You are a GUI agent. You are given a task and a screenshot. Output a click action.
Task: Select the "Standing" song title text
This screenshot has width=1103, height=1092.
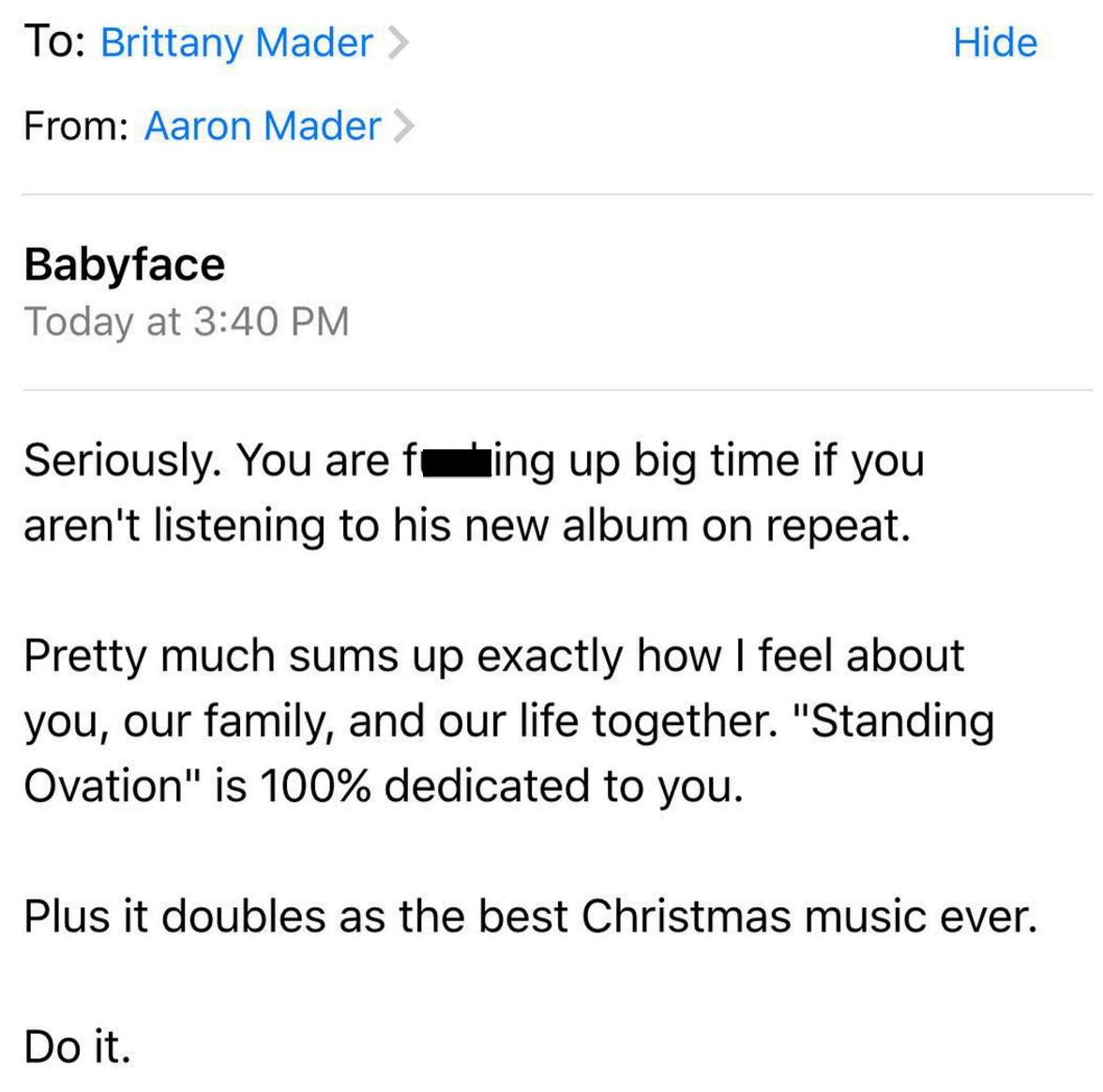tap(902, 722)
